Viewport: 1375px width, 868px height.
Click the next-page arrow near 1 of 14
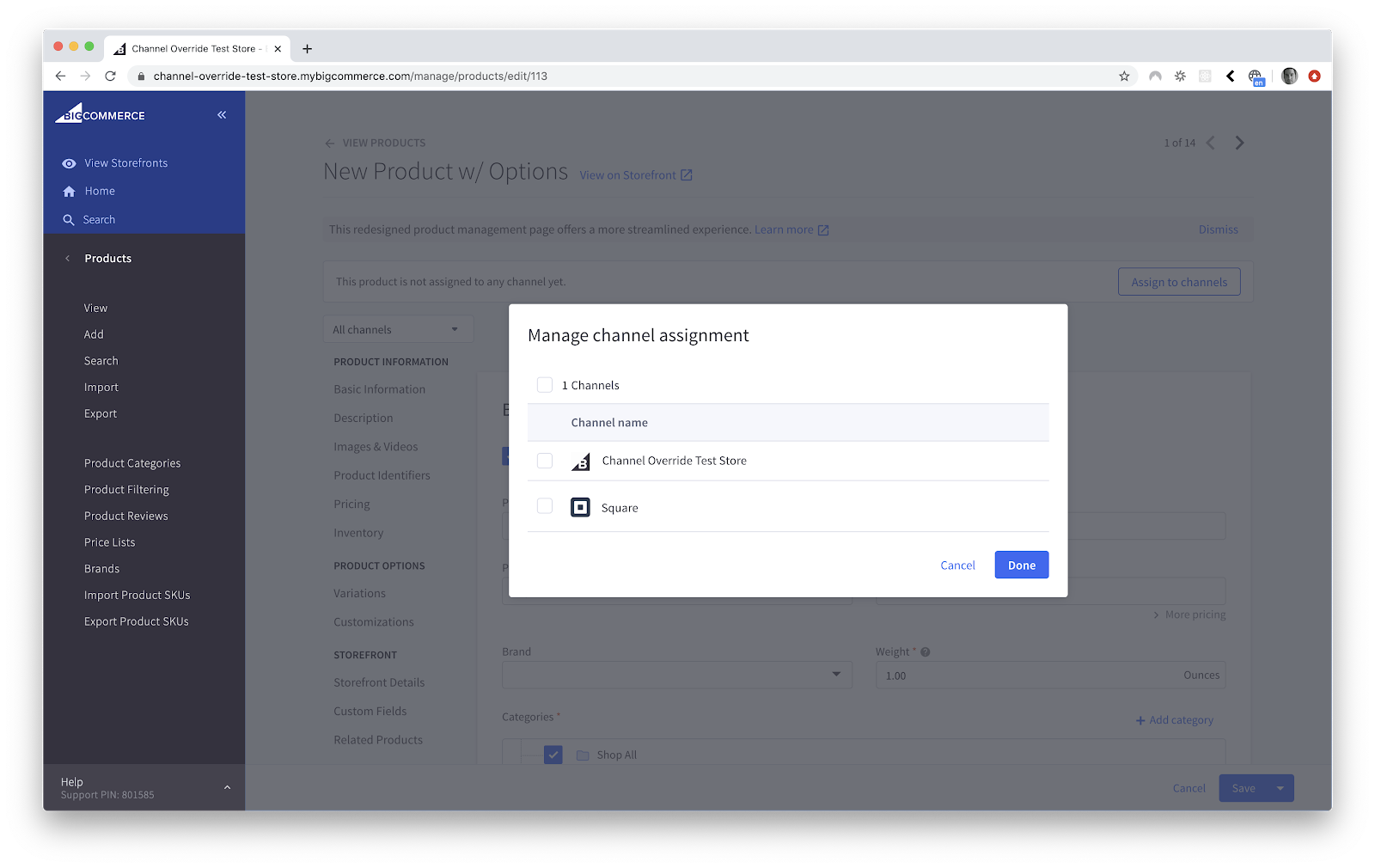[x=1239, y=143]
